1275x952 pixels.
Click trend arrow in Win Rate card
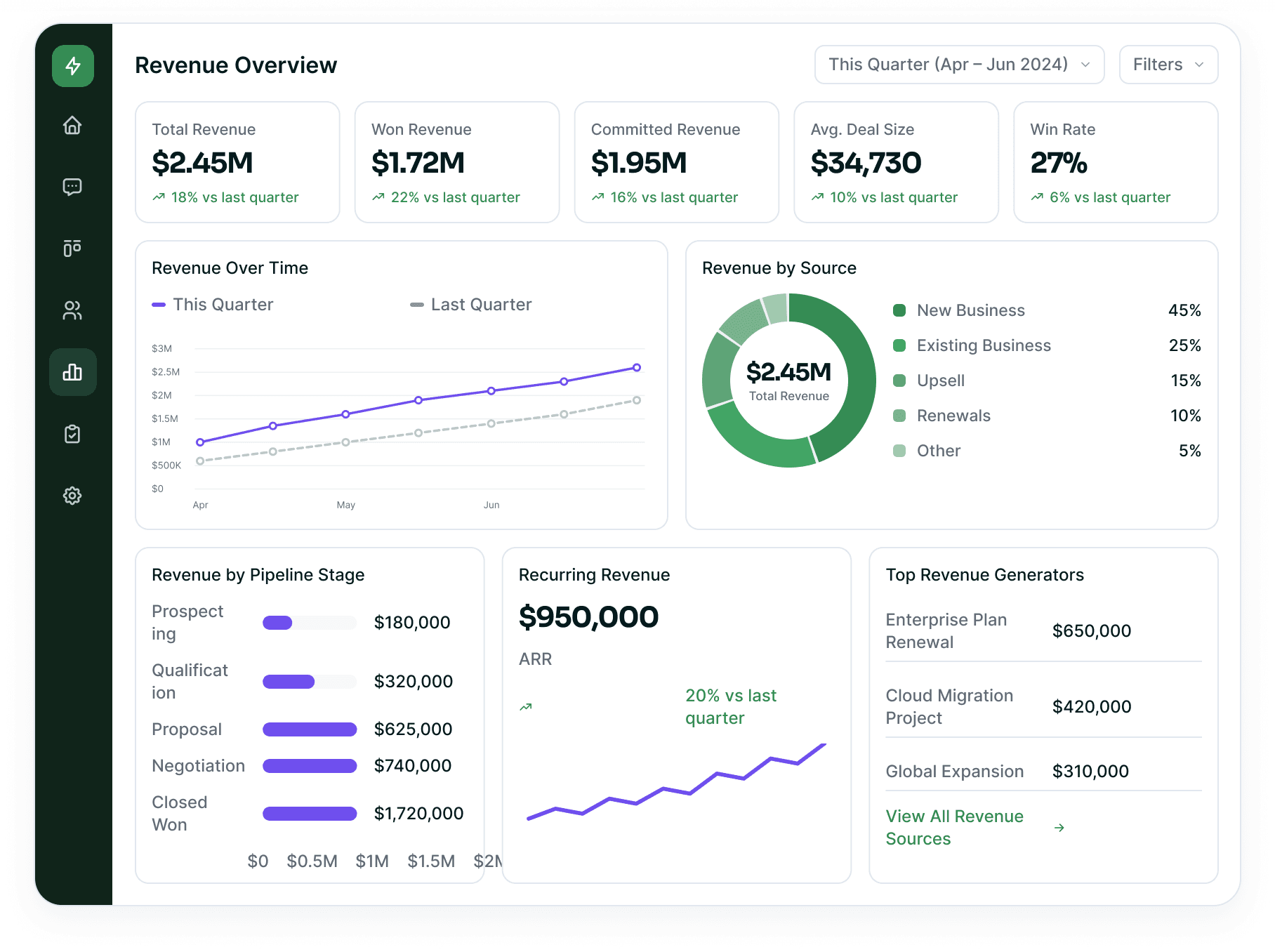pos(1038,197)
